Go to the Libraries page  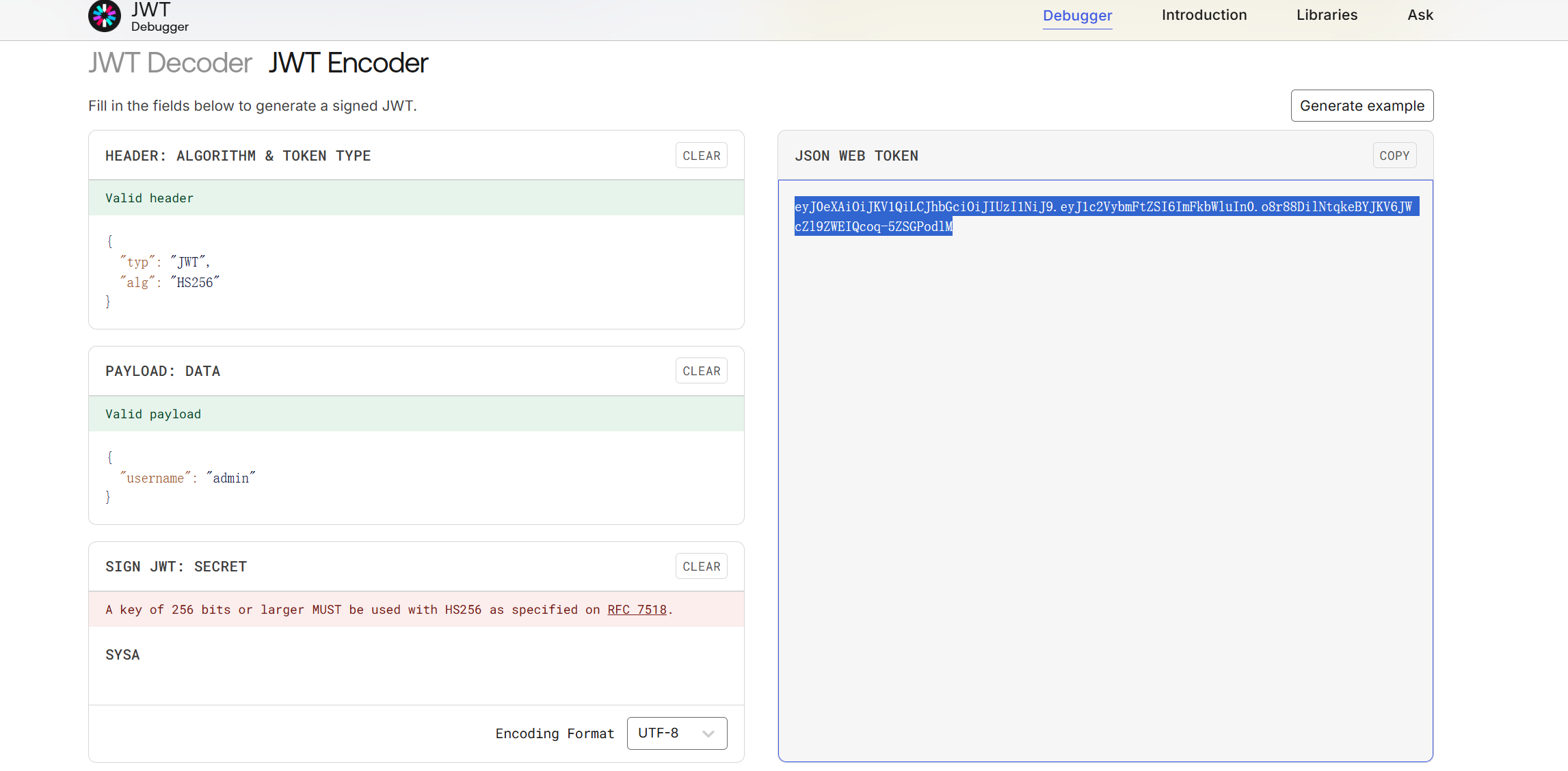1327,15
